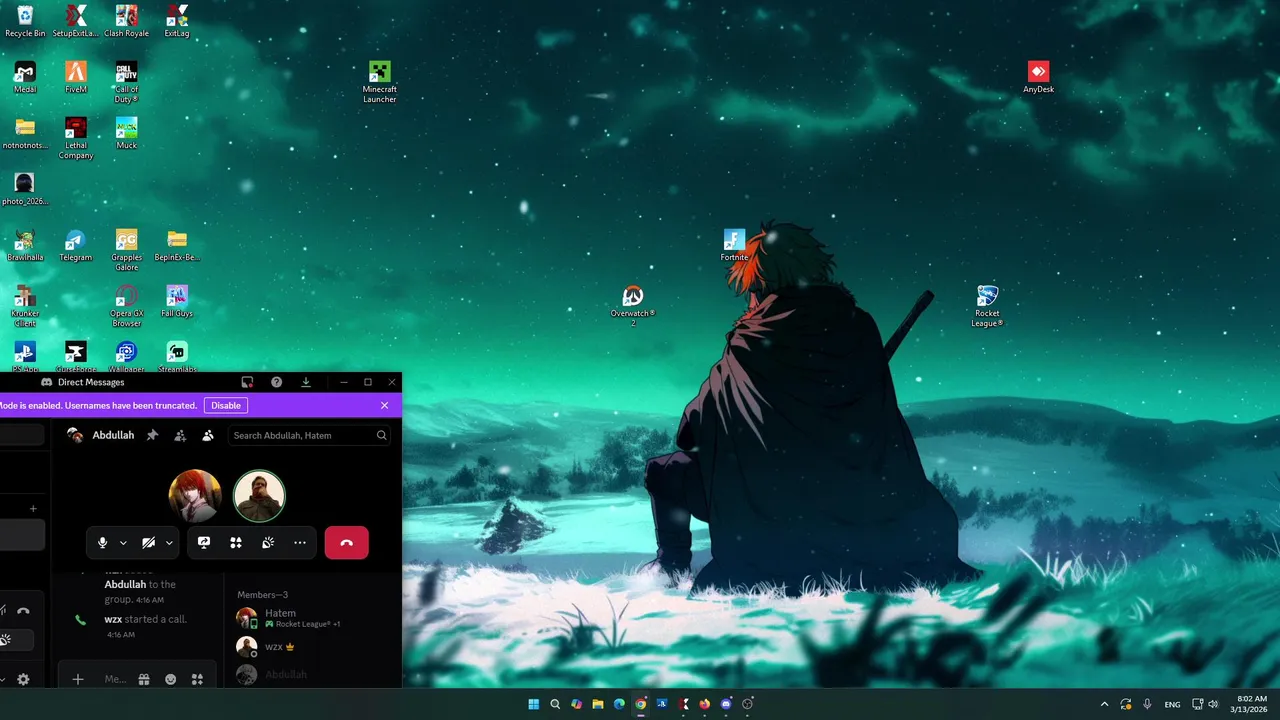The width and height of the screenshot is (1280, 720).
Task: Share your screen in the call
Action: (204, 542)
